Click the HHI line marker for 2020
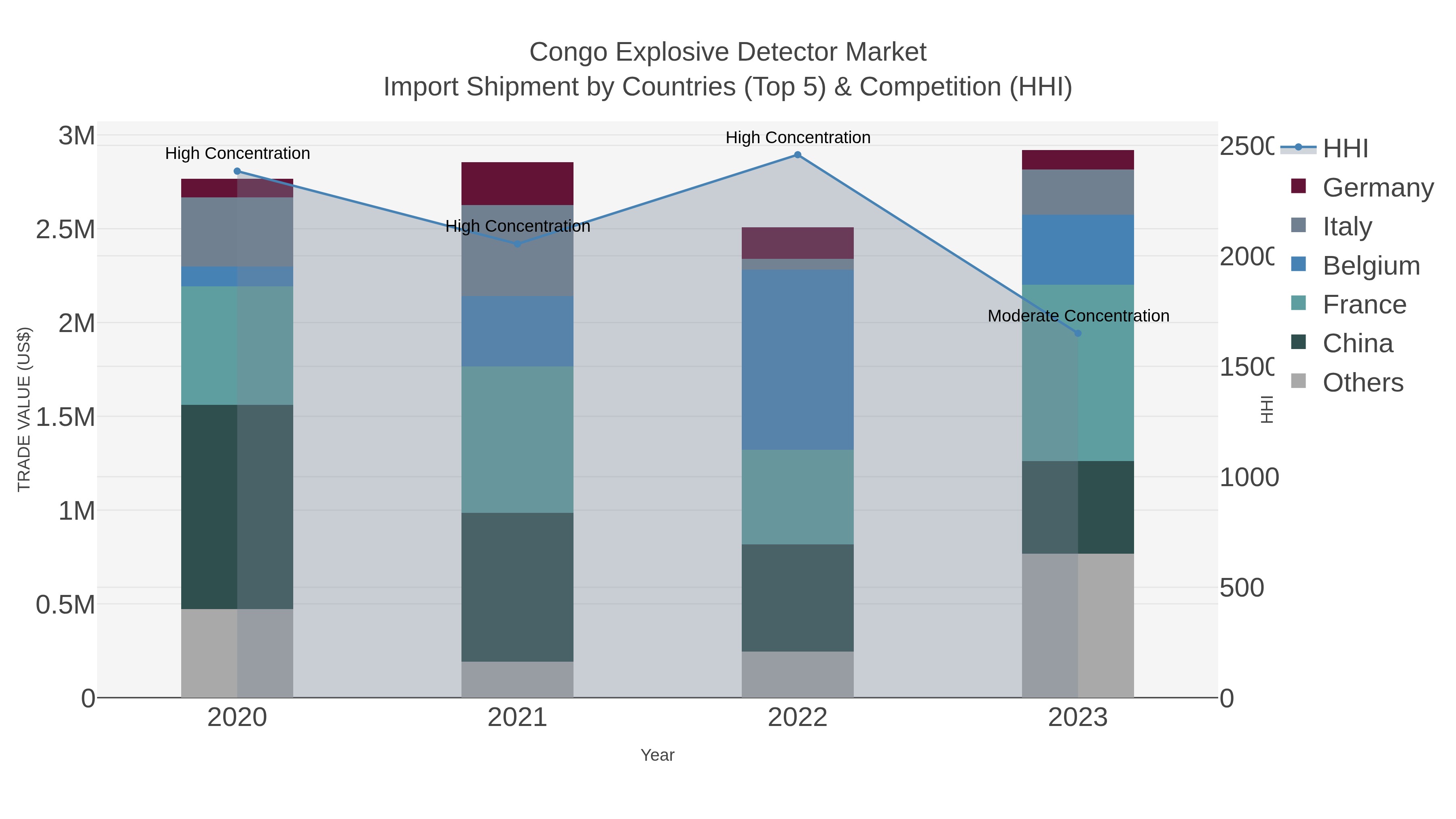 pos(237,171)
